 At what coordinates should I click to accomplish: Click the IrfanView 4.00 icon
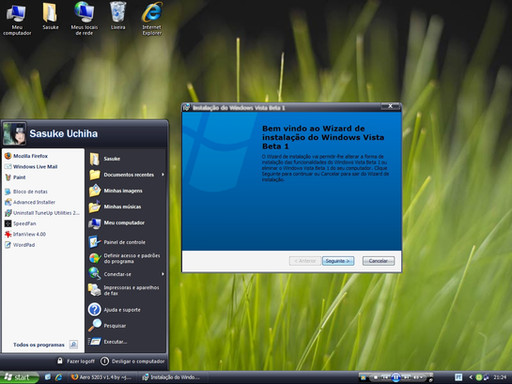tap(8, 234)
